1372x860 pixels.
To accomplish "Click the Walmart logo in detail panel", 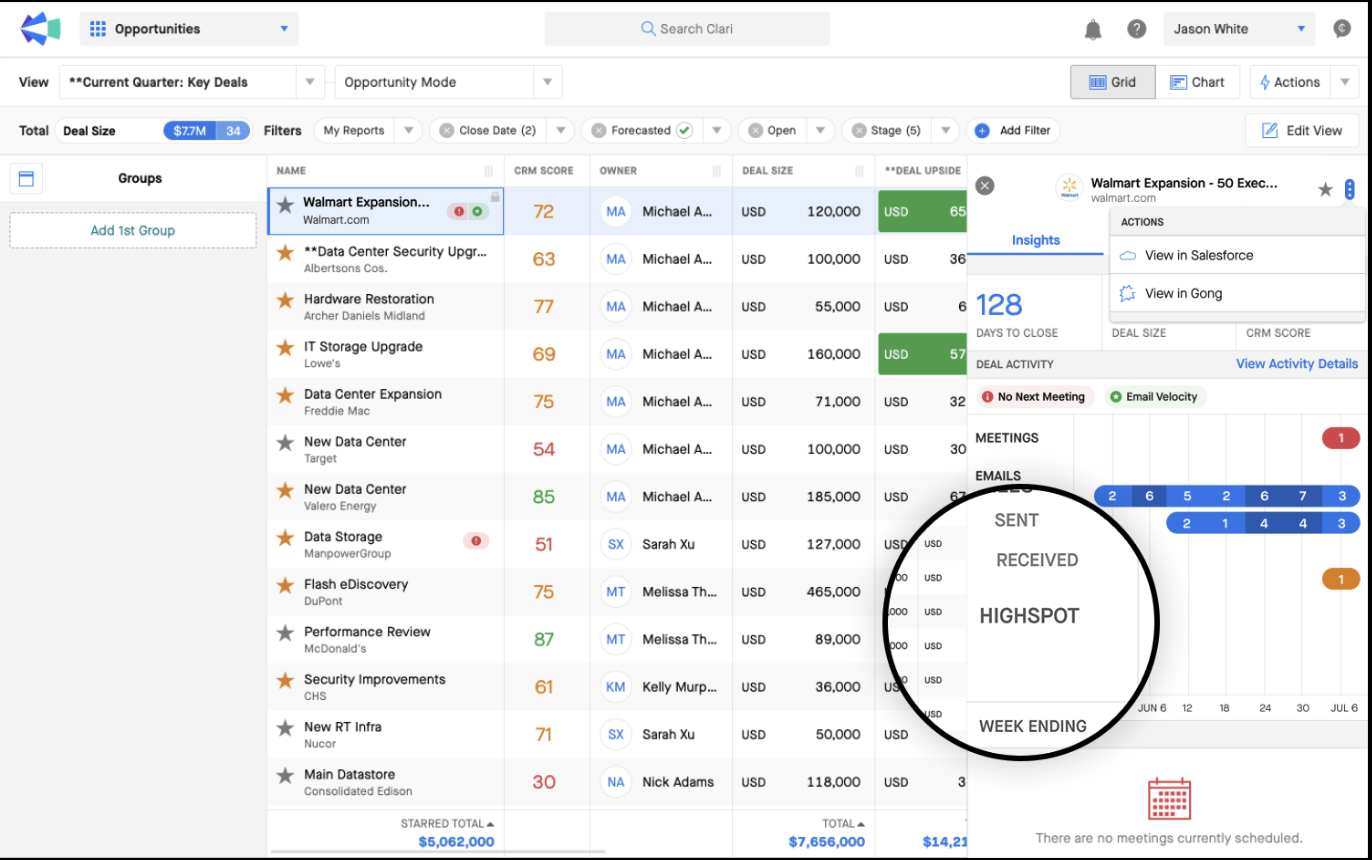I will tap(1070, 188).
